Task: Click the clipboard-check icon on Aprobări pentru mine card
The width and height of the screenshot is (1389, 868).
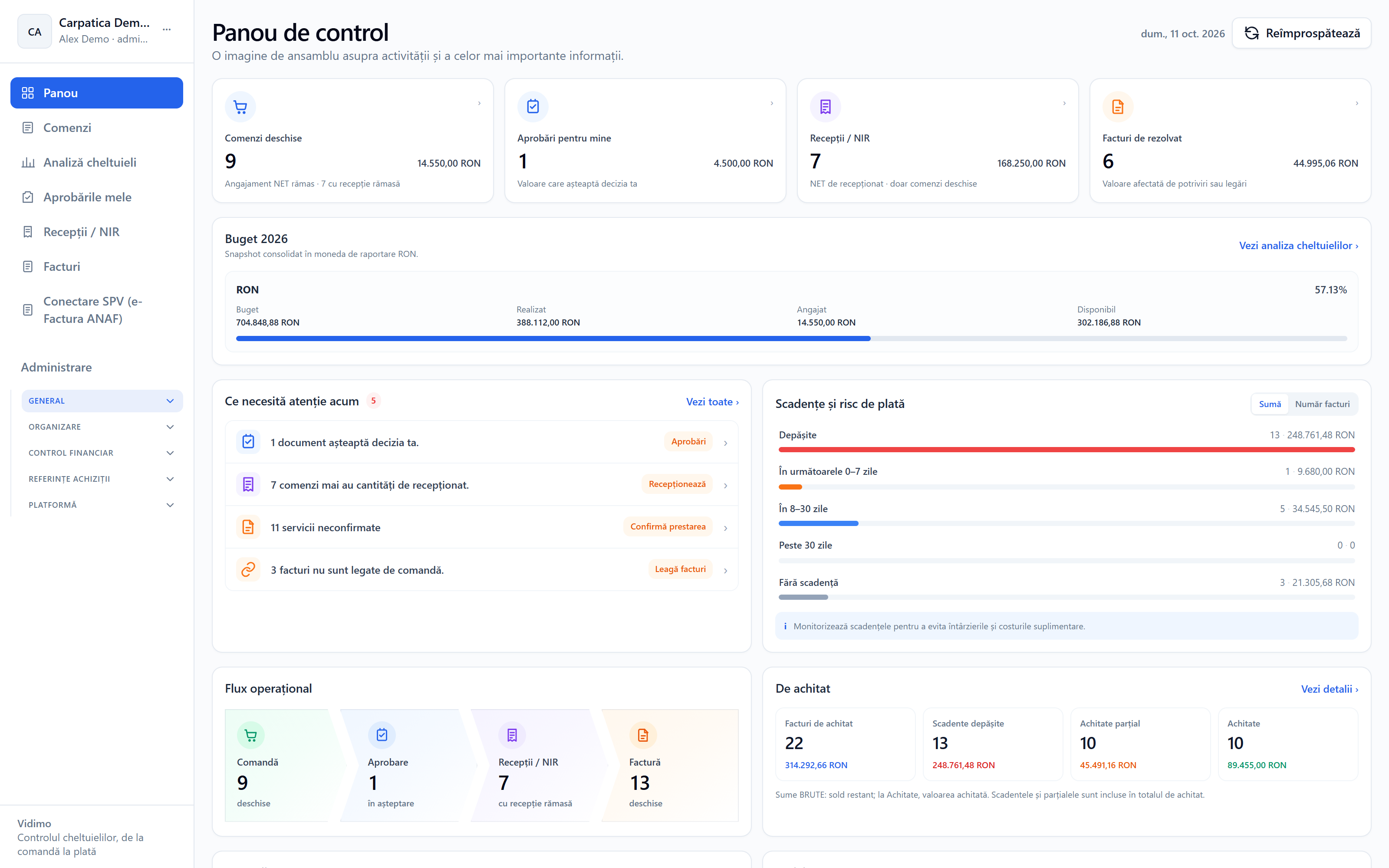Action: 533,107
